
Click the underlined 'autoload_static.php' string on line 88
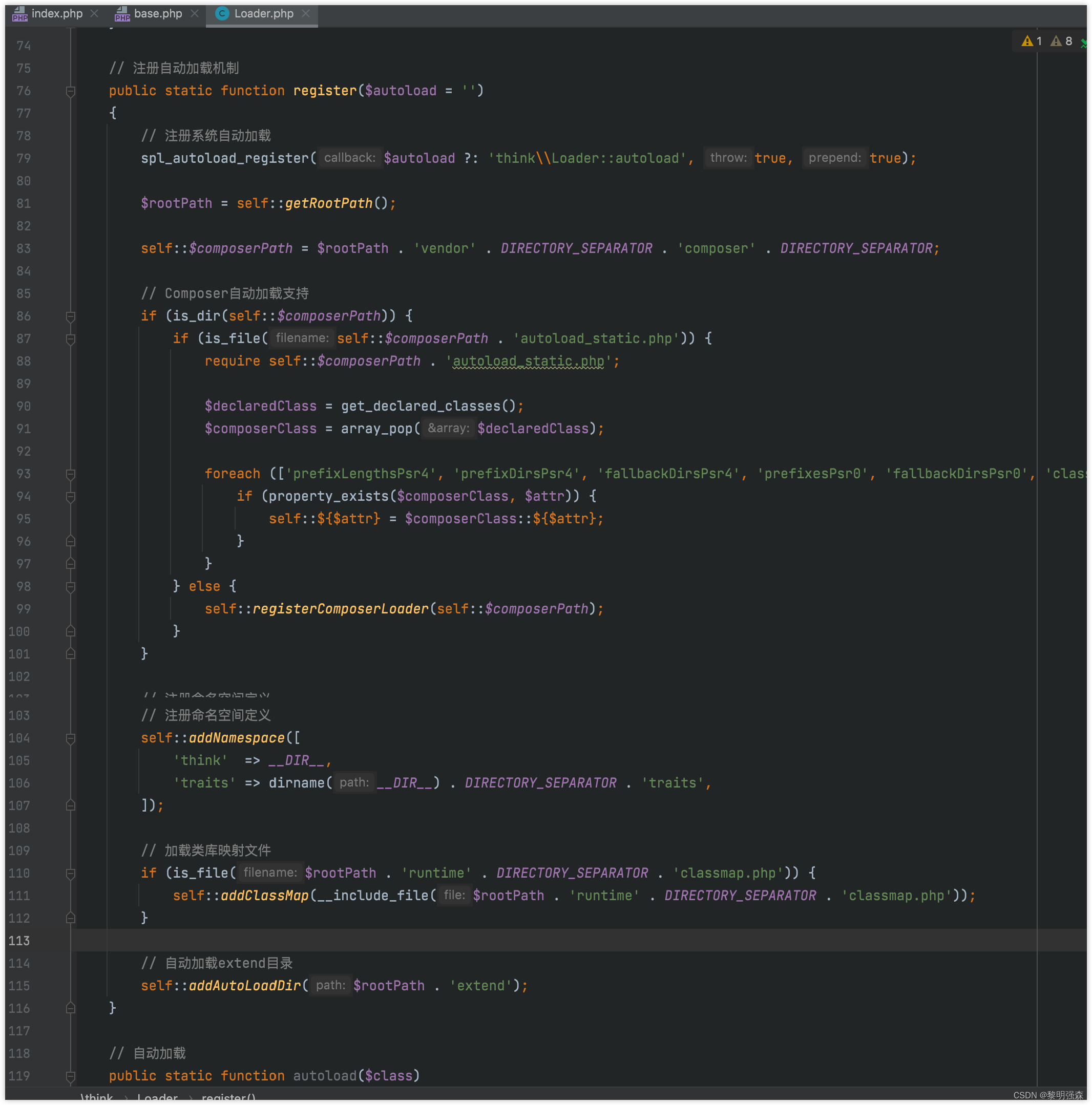coord(529,361)
